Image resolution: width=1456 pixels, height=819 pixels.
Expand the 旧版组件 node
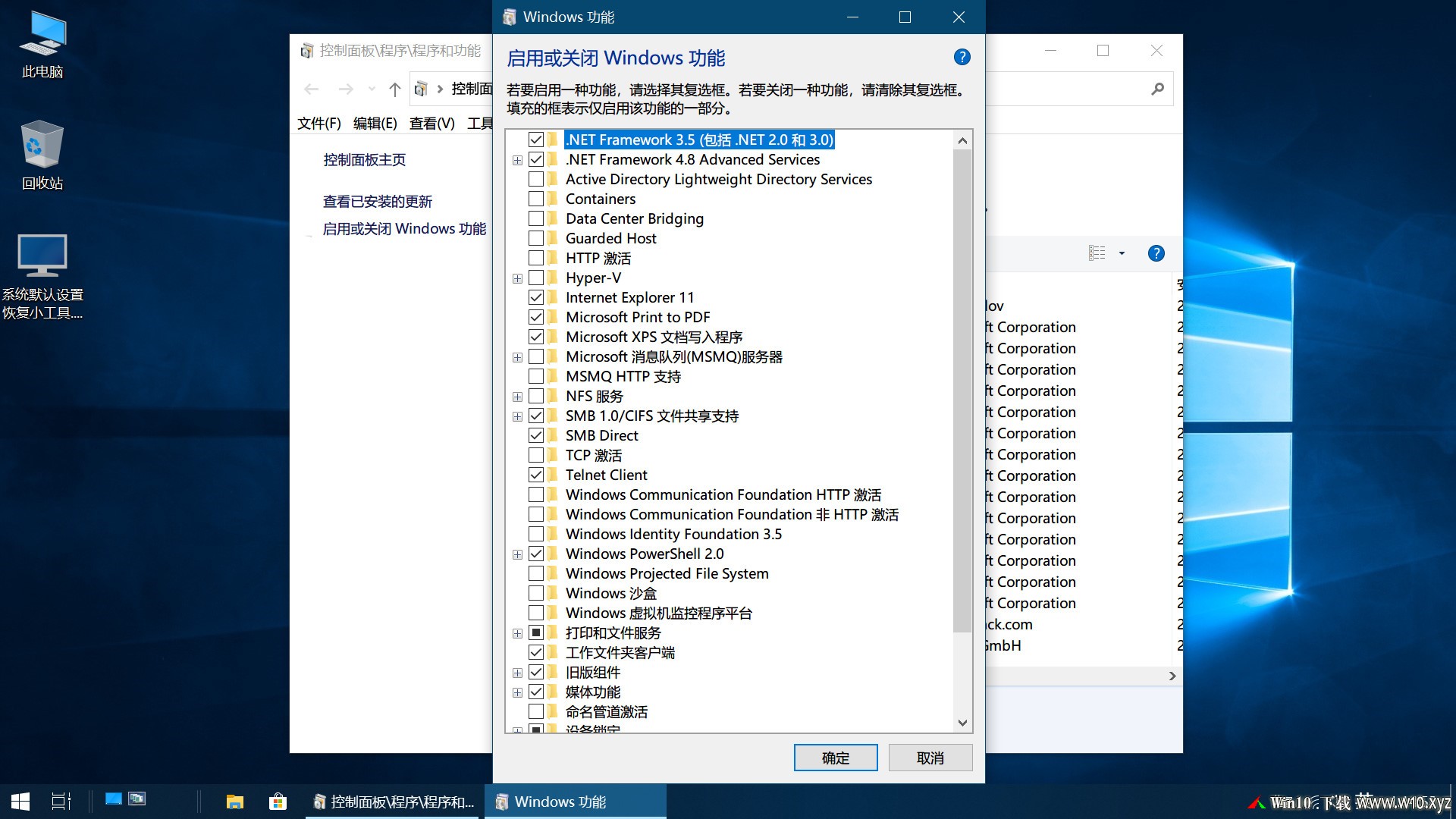(x=517, y=673)
